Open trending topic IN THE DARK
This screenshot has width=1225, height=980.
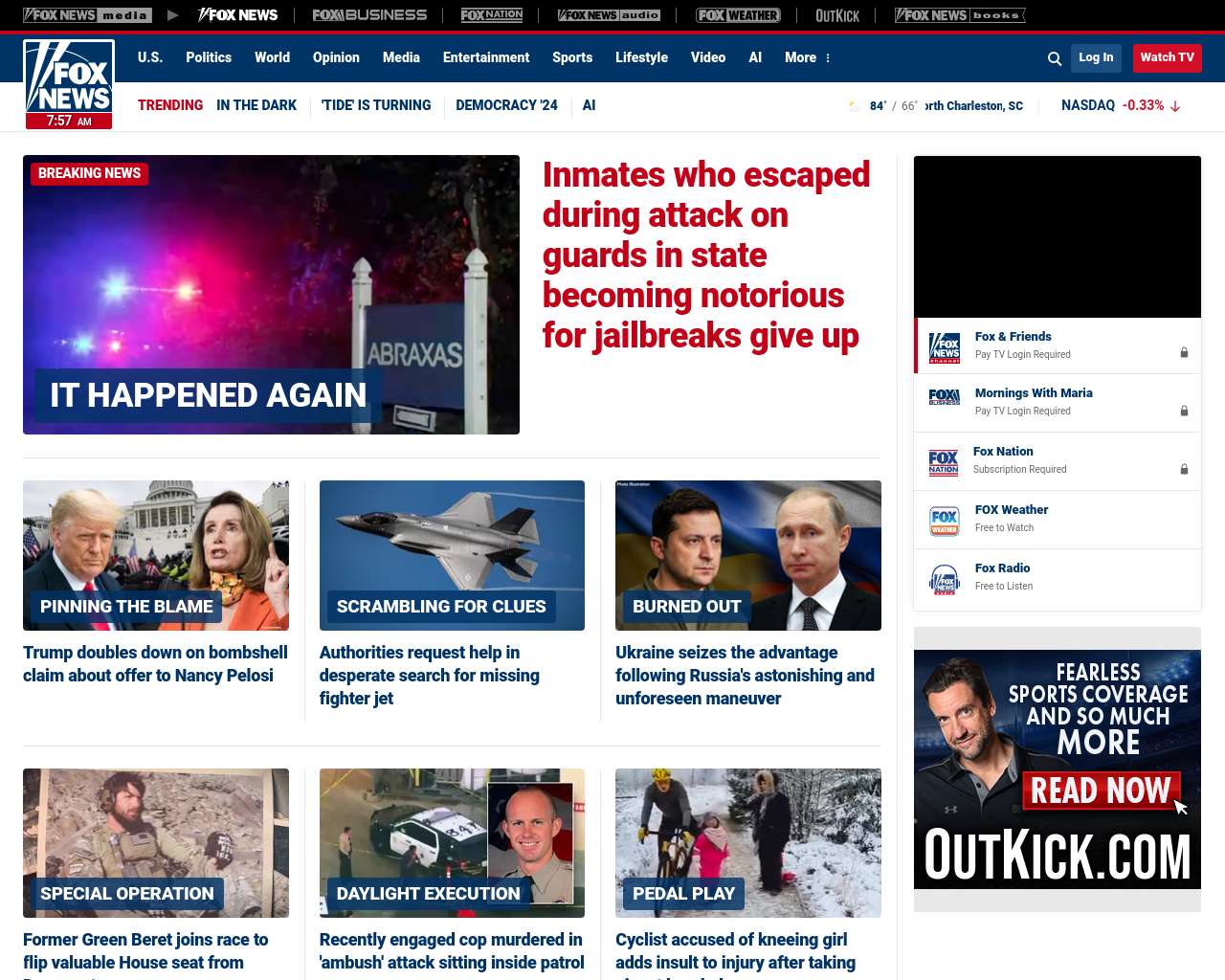(256, 105)
